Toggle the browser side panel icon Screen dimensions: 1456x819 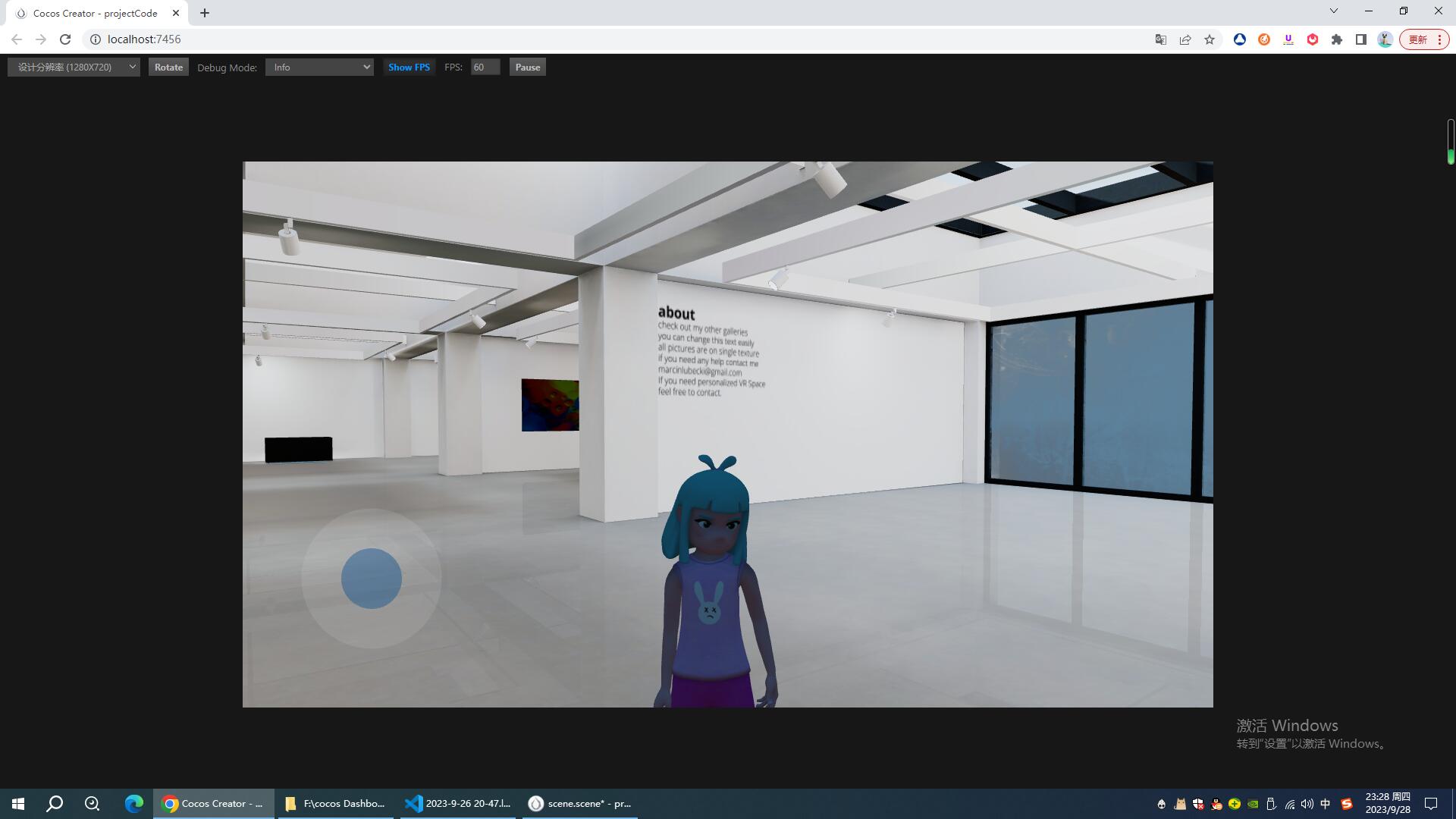point(1361,39)
